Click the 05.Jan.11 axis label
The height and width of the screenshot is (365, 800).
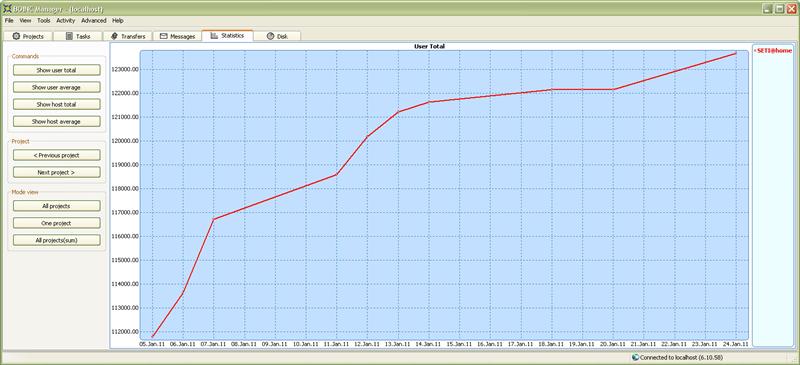pyautogui.click(x=152, y=345)
